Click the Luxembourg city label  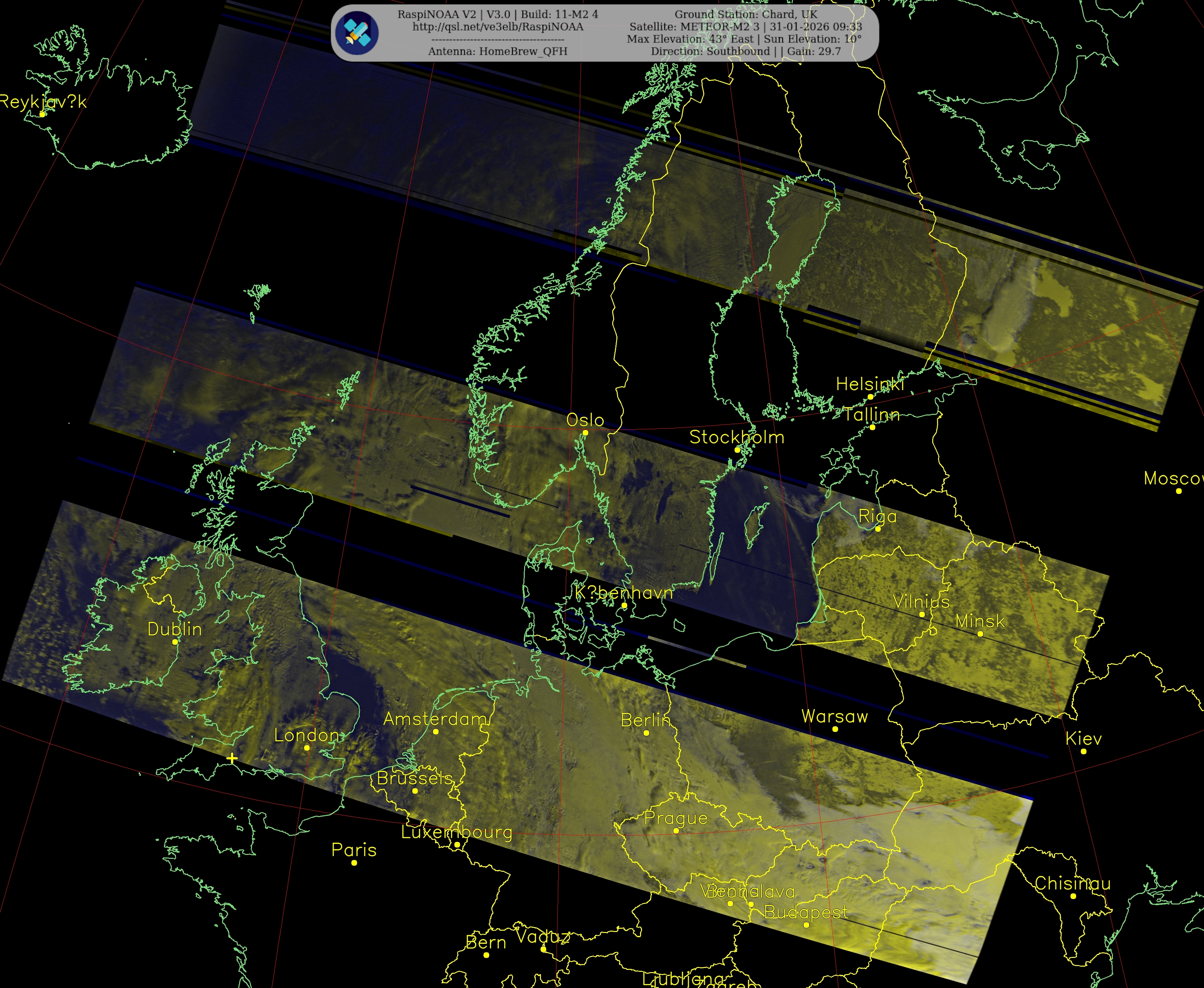[x=456, y=832]
